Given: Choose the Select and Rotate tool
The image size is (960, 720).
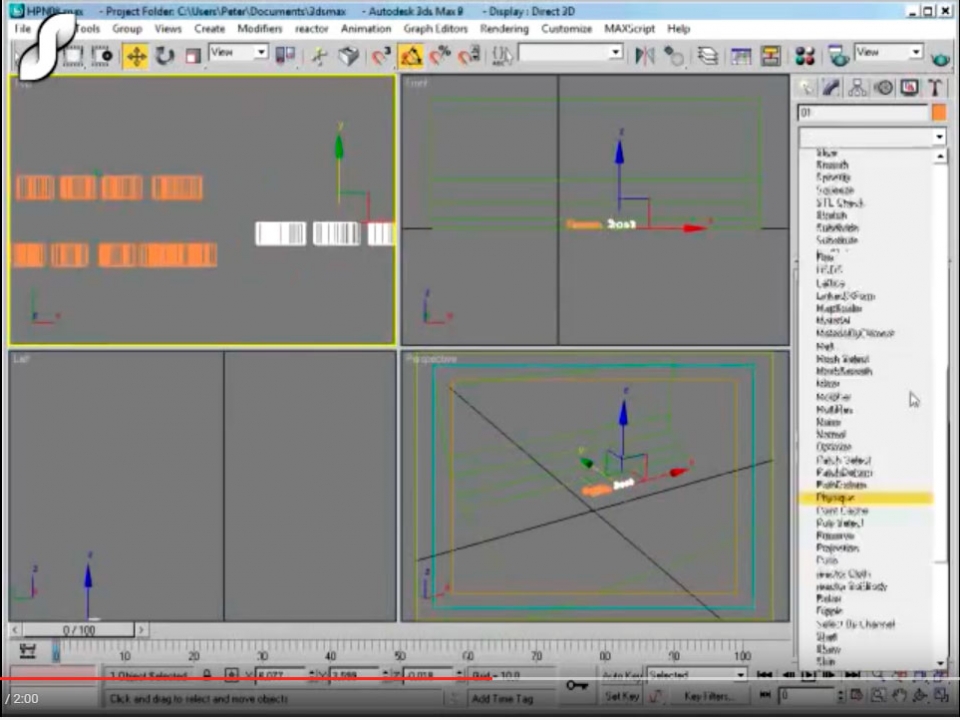Looking at the screenshot, I should (165, 56).
